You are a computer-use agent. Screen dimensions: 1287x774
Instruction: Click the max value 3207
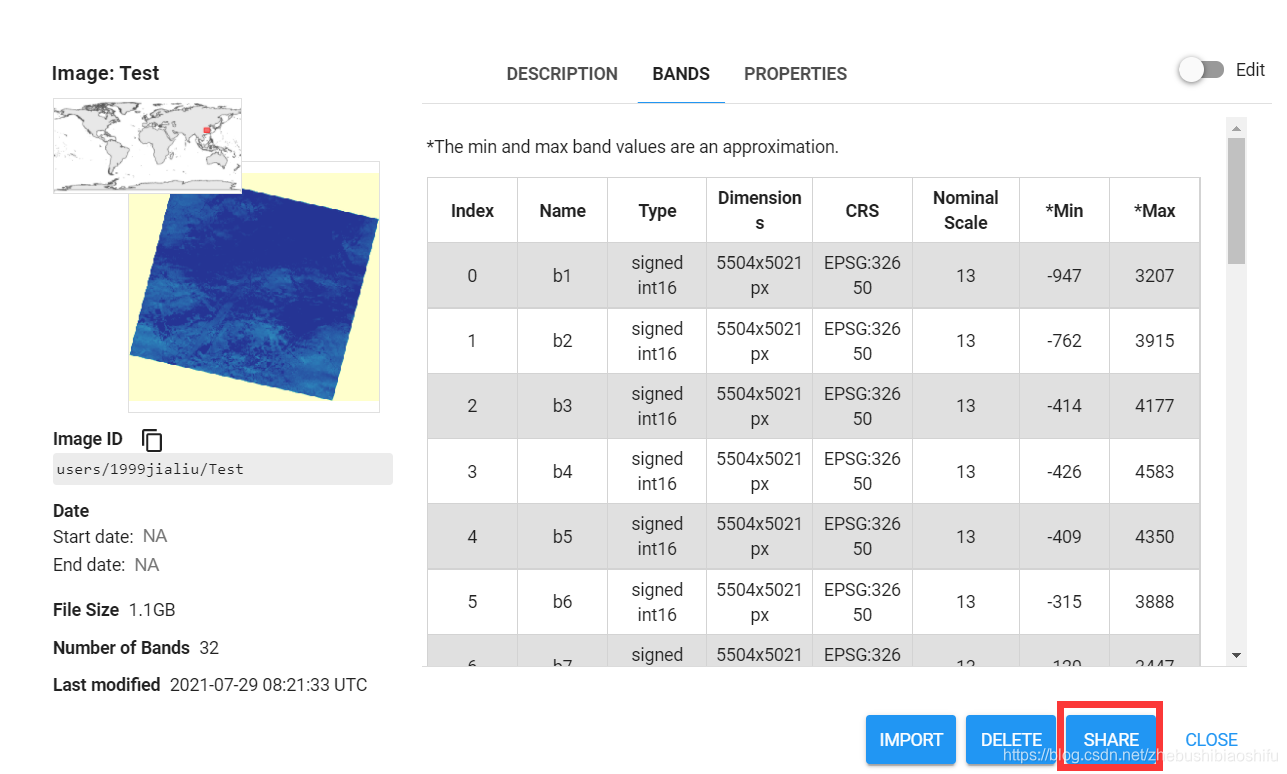point(1154,275)
